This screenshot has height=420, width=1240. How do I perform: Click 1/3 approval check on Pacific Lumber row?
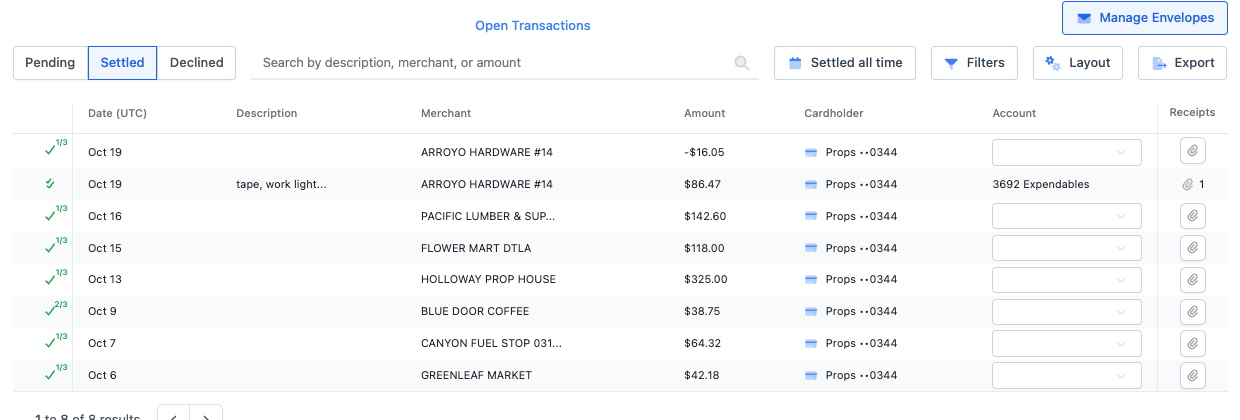click(x=55, y=214)
